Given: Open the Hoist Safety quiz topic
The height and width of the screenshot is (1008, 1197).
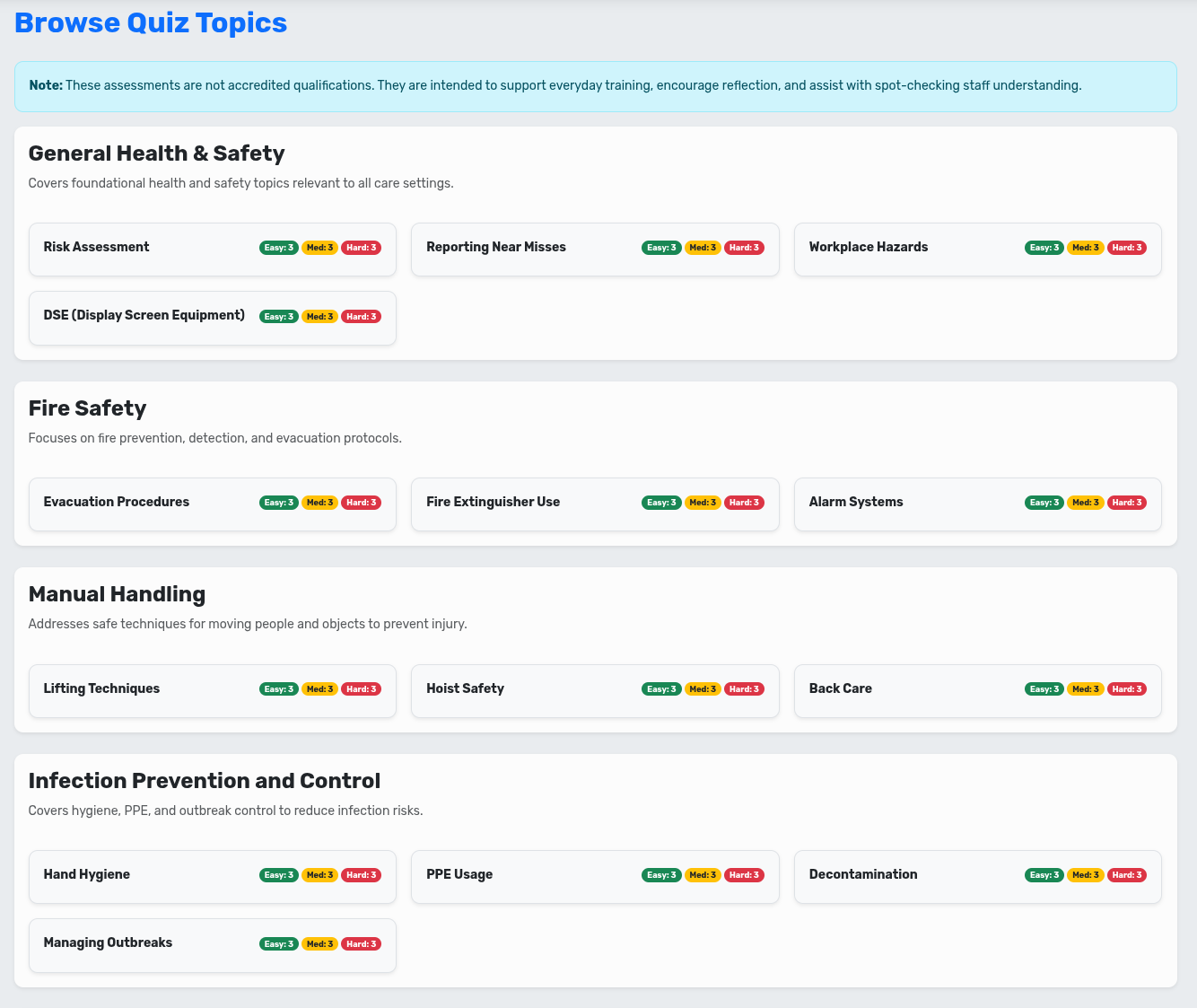Looking at the screenshot, I should [x=466, y=689].
